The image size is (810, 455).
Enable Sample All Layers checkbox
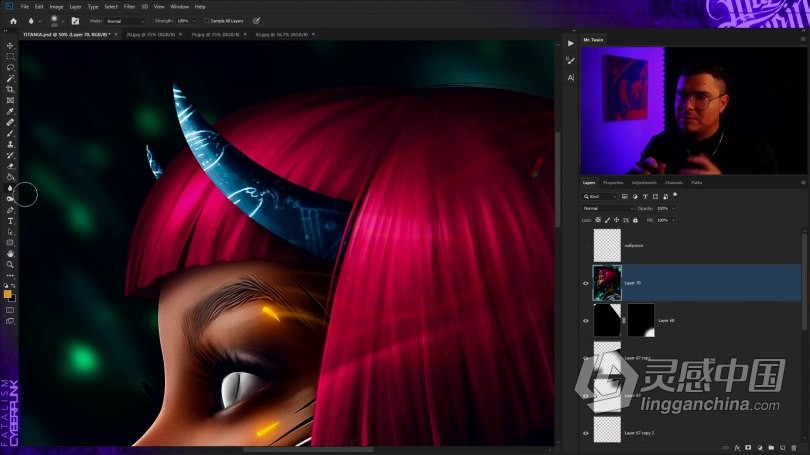tap(206, 21)
